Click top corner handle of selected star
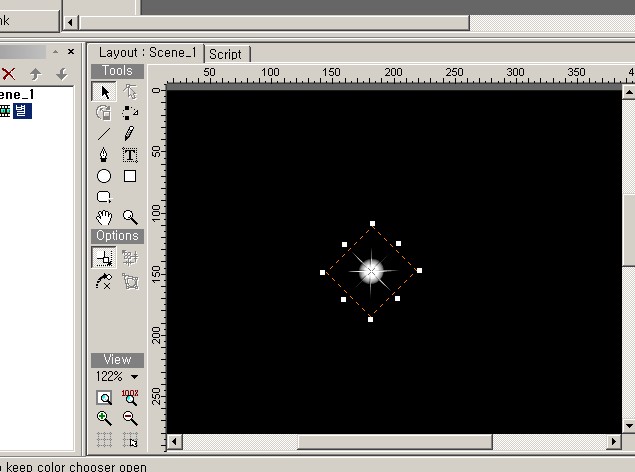 pyautogui.click(x=372, y=223)
